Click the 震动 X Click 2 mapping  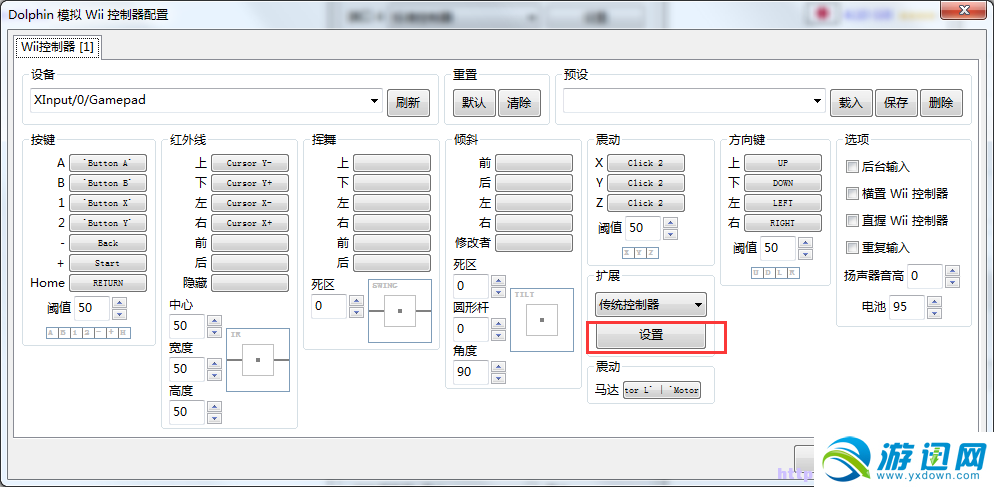pyautogui.click(x=646, y=163)
